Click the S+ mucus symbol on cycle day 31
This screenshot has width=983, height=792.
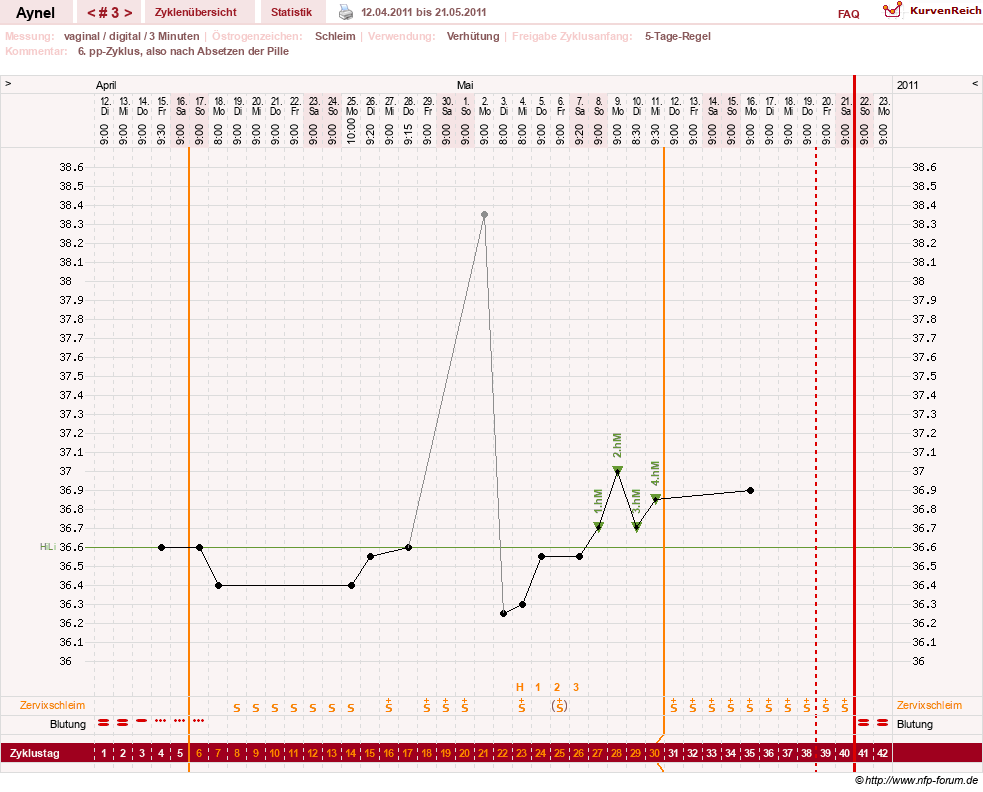pos(673,705)
